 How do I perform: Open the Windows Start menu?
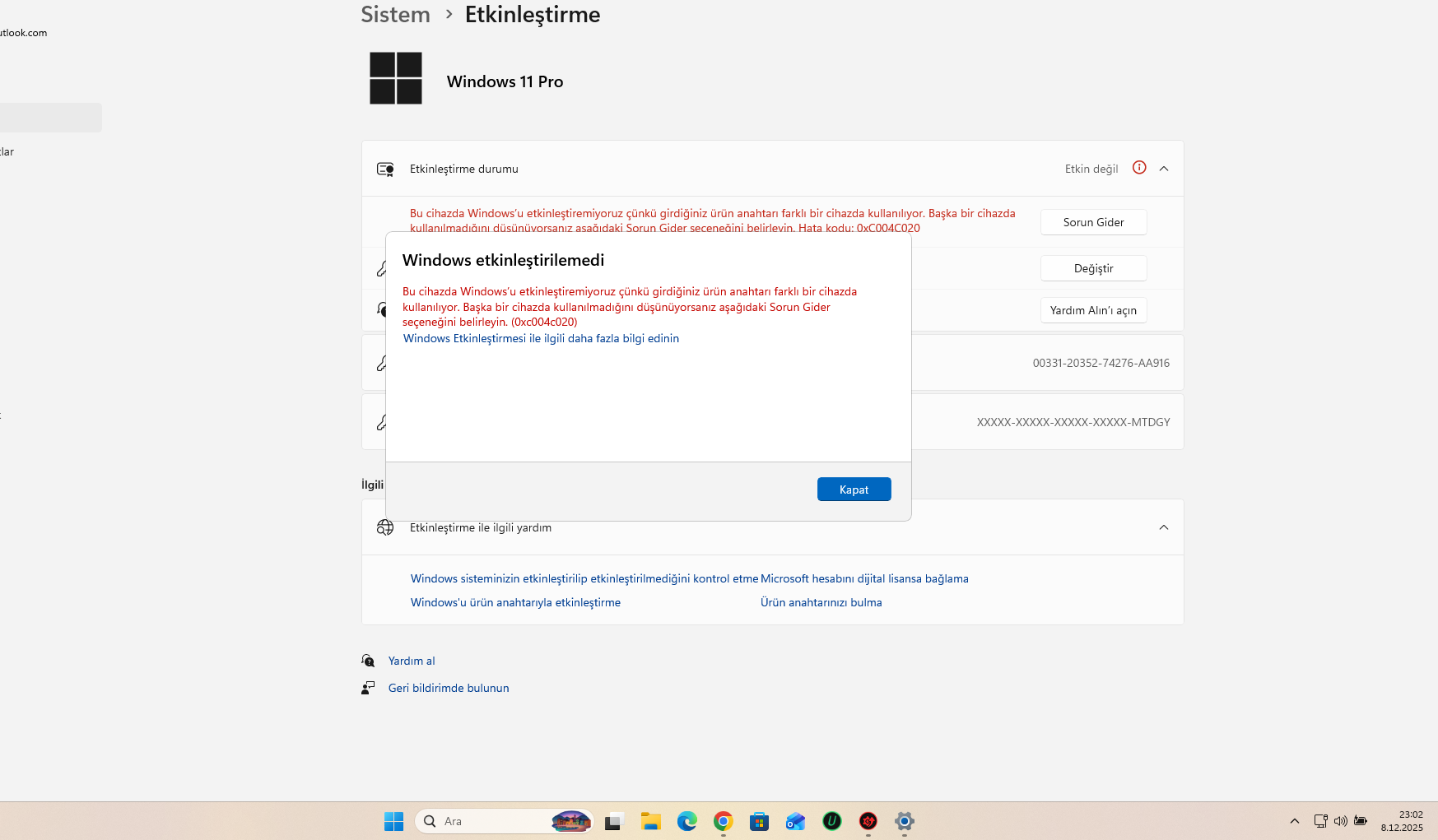(x=394, y=821)
